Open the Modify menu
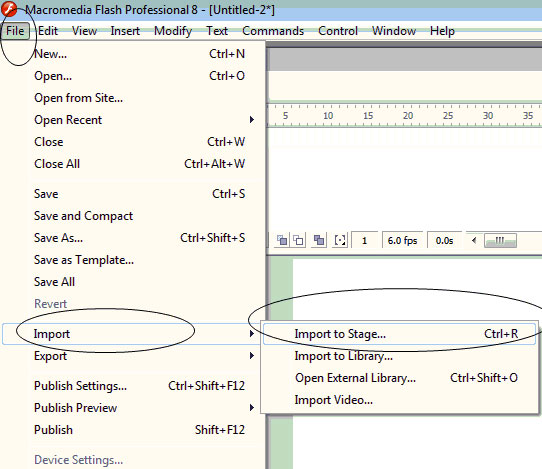This screenshot has height=469, width=542. click(x=173, y=31)
